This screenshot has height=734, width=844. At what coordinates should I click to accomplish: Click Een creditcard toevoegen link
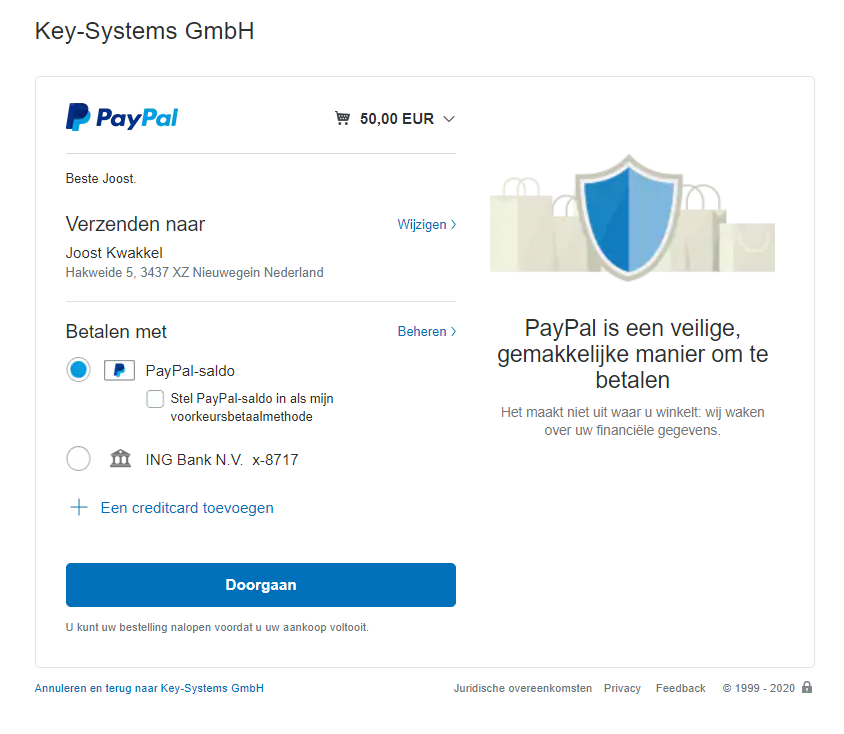(187, 508)
